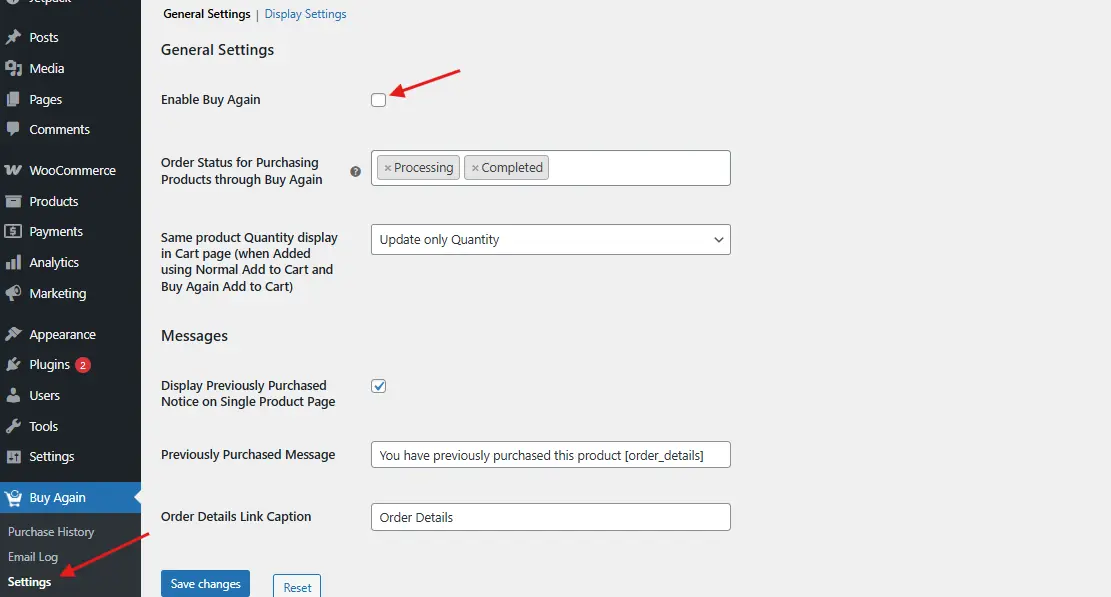Image resolution: width=1111 pixels, height=597 pixels.
Task: Click the Analytics bar chart icon
Action: [13, 262]
